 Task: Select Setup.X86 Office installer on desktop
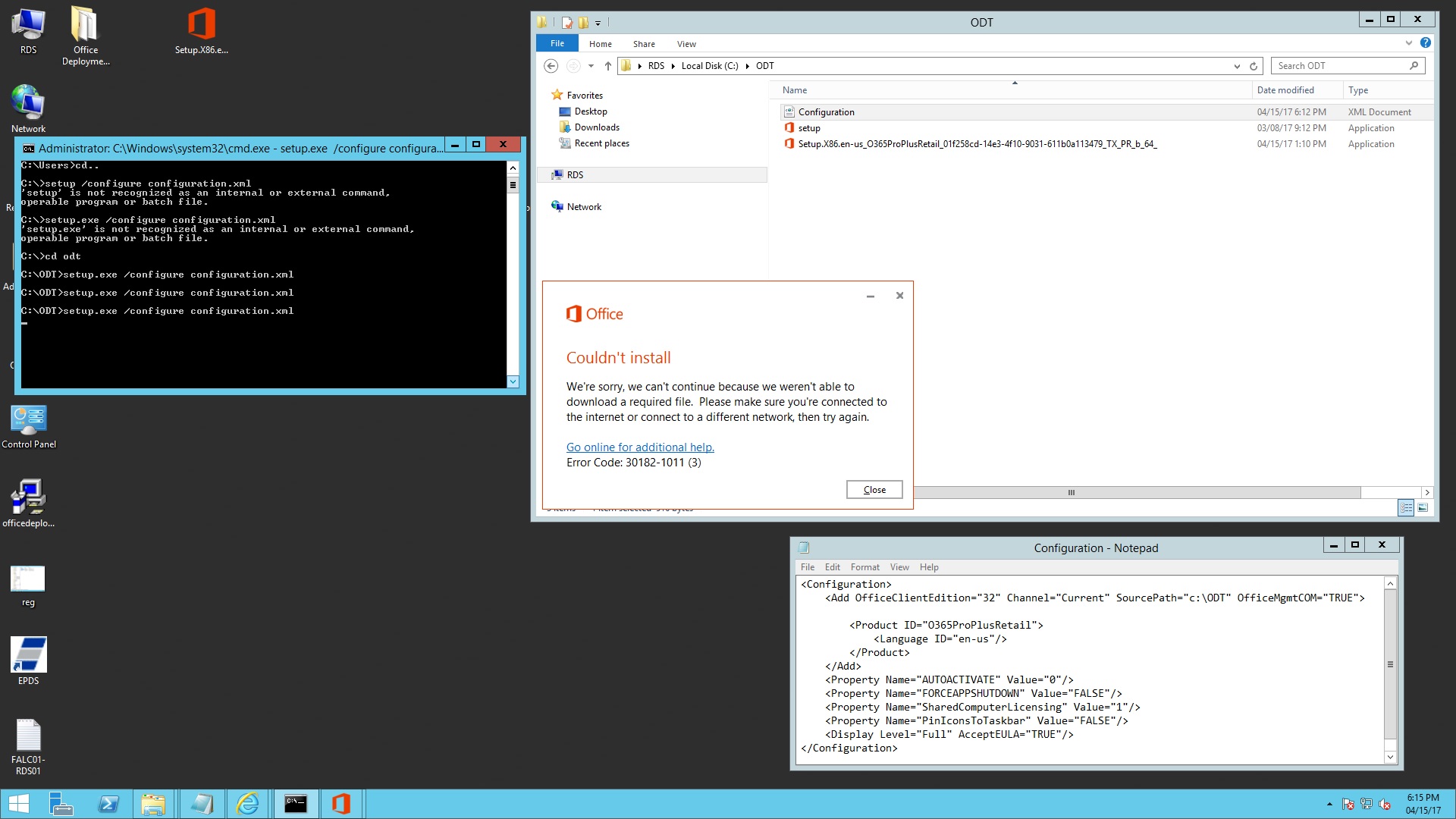click(x=201, y=30)
